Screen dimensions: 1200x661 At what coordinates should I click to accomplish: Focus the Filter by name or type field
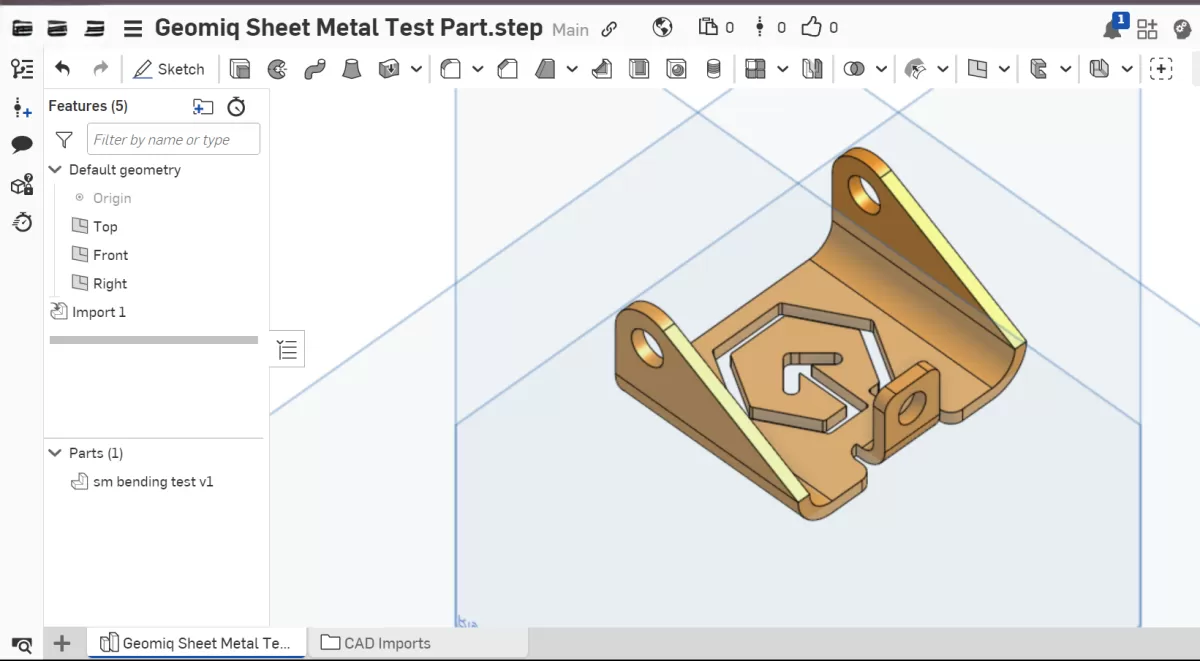pyautogui.click(x=173, y=139)
